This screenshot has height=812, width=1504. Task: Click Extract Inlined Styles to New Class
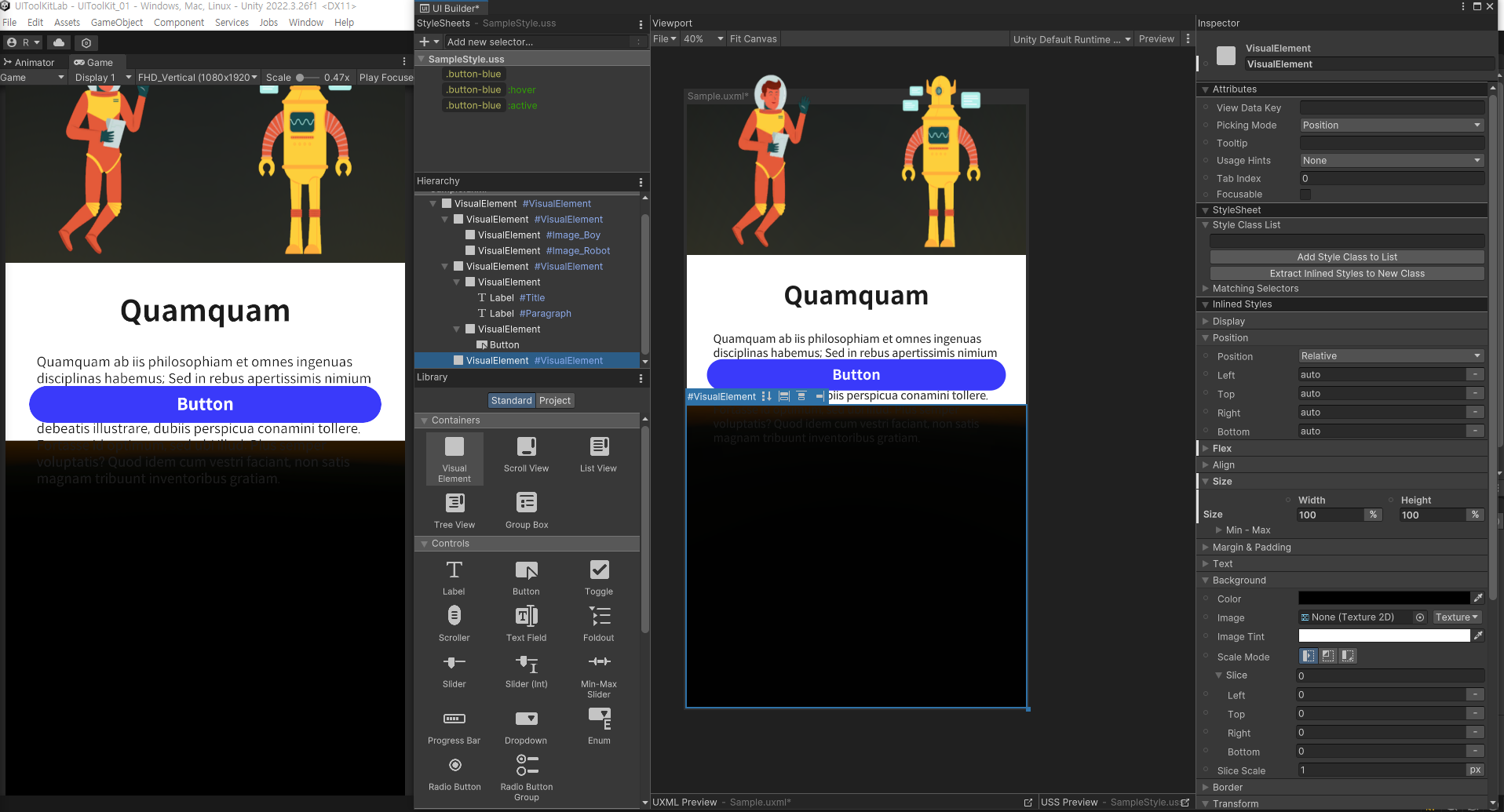pyautogui.click(x=1347, y=274)
